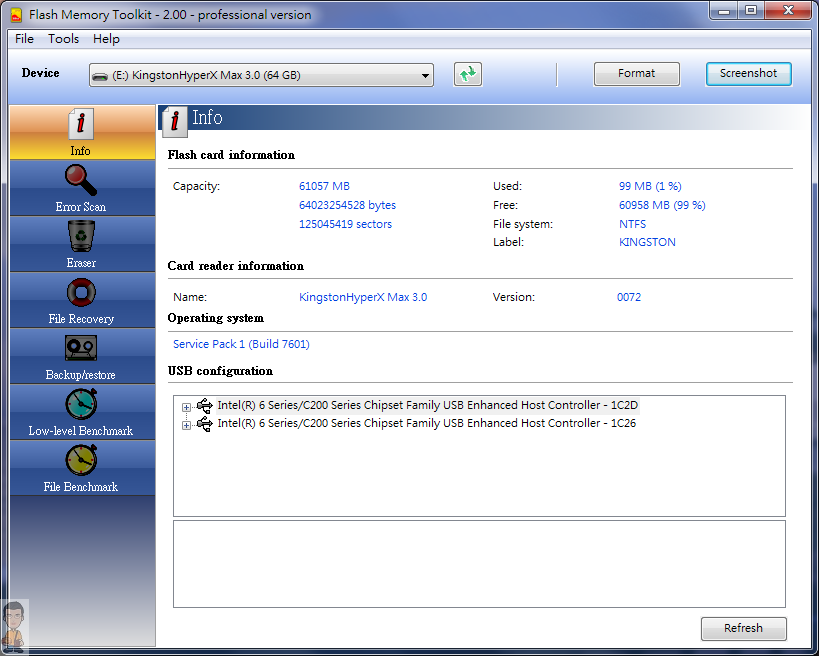
Task: Open the Device selection dropdown
Action: click(x=261, y=75)
